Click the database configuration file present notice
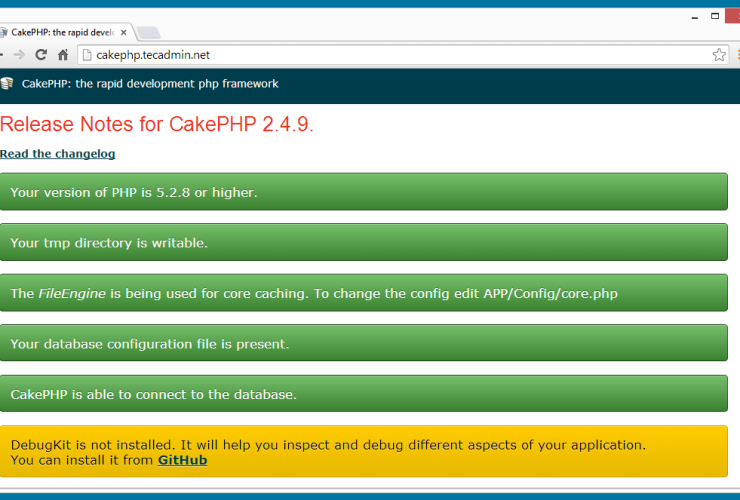 pyautogui.click(x=364, y=344)
